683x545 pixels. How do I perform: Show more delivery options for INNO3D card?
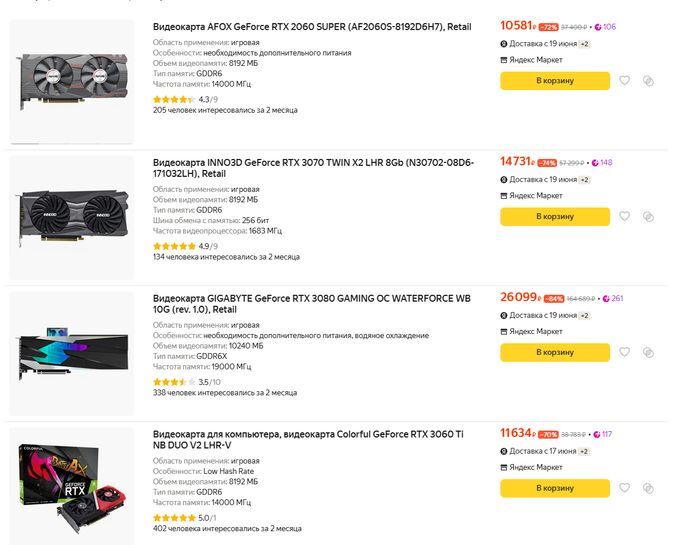click(x=584, y=180)
